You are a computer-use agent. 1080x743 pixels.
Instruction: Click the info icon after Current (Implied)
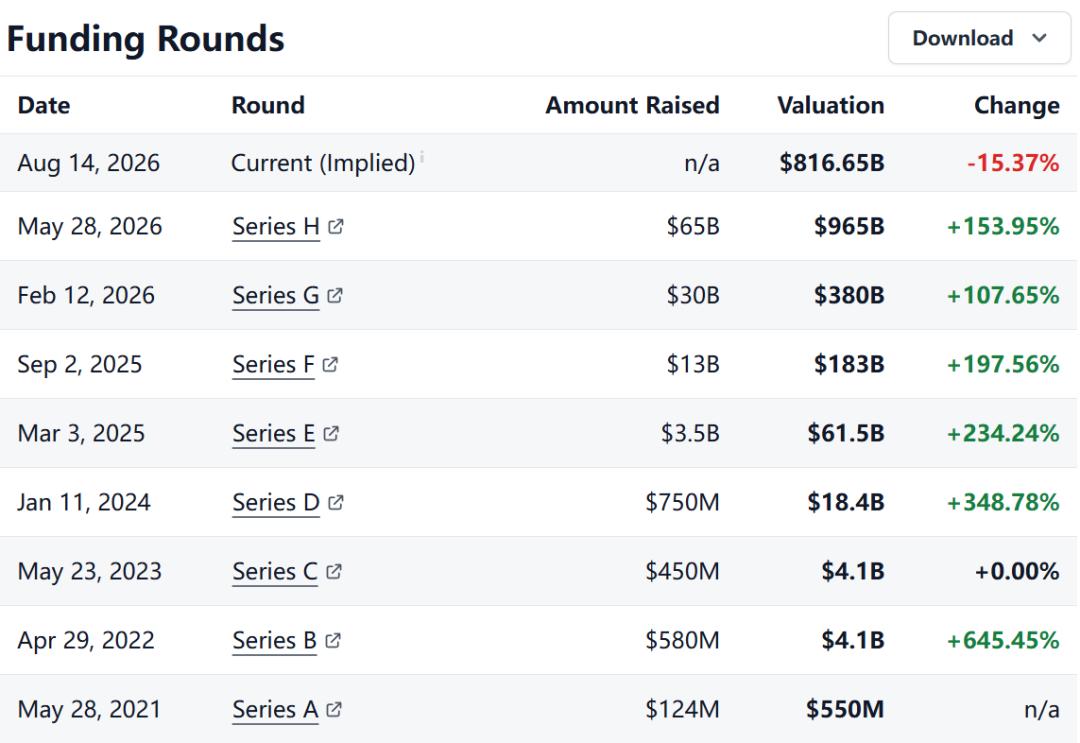point(422,156)
